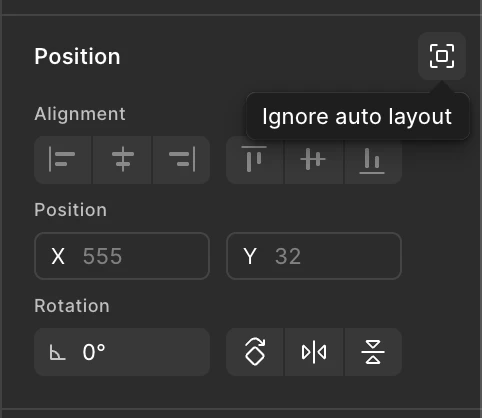Align selection to the top edge
Image resolution: width=482 pixels, height=418 pixels.
pos(255,160)
